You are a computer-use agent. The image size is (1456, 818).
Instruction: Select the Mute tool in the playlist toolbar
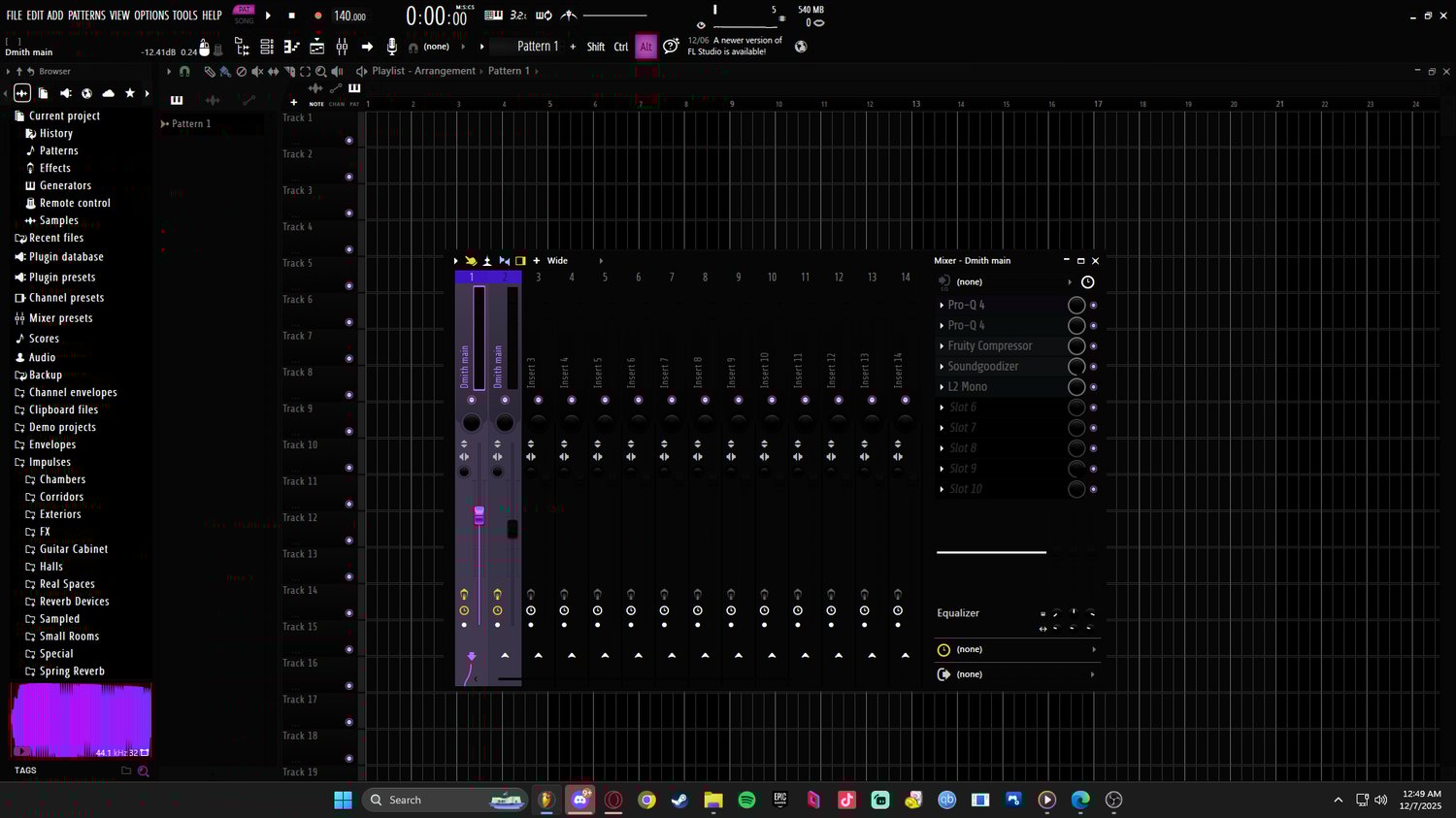click(x=257, y=72)
